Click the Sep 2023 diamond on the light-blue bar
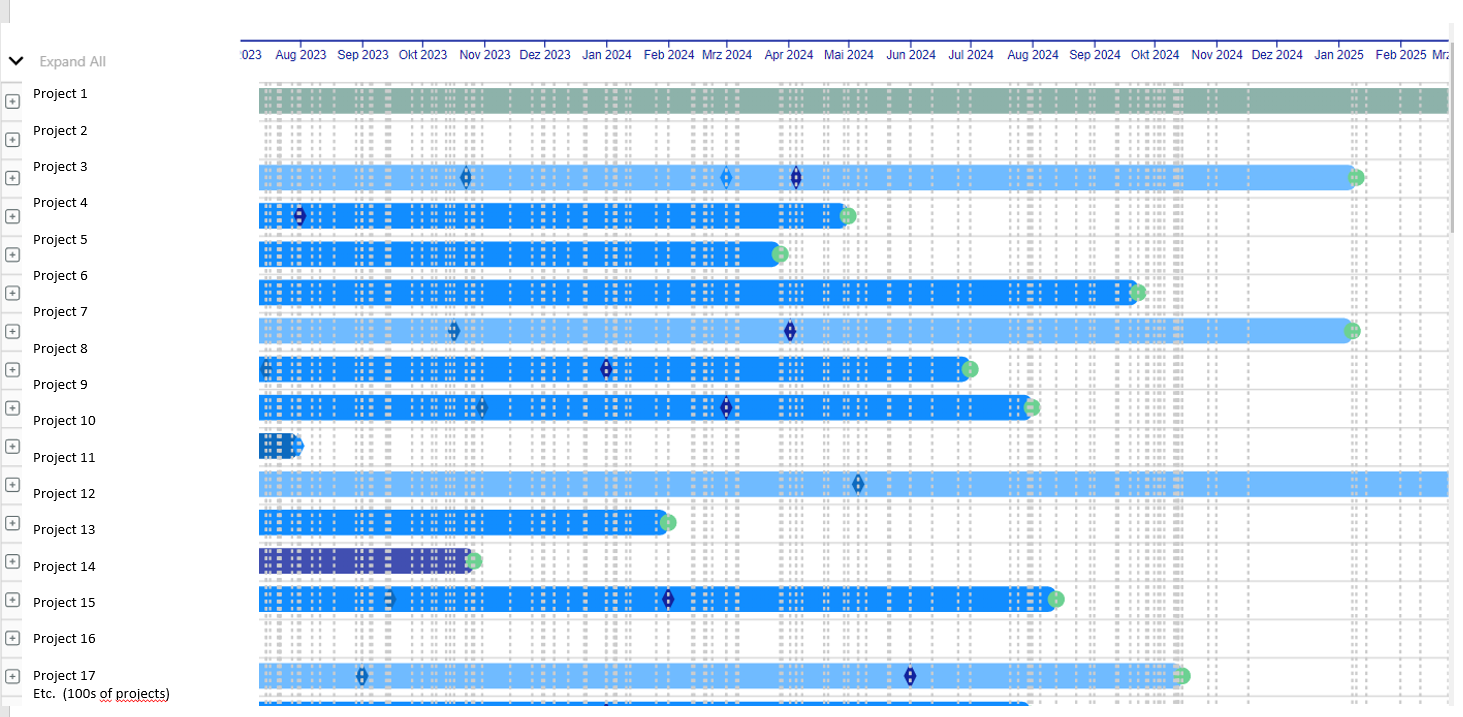The image size is (1463, 717). (362, 676)
